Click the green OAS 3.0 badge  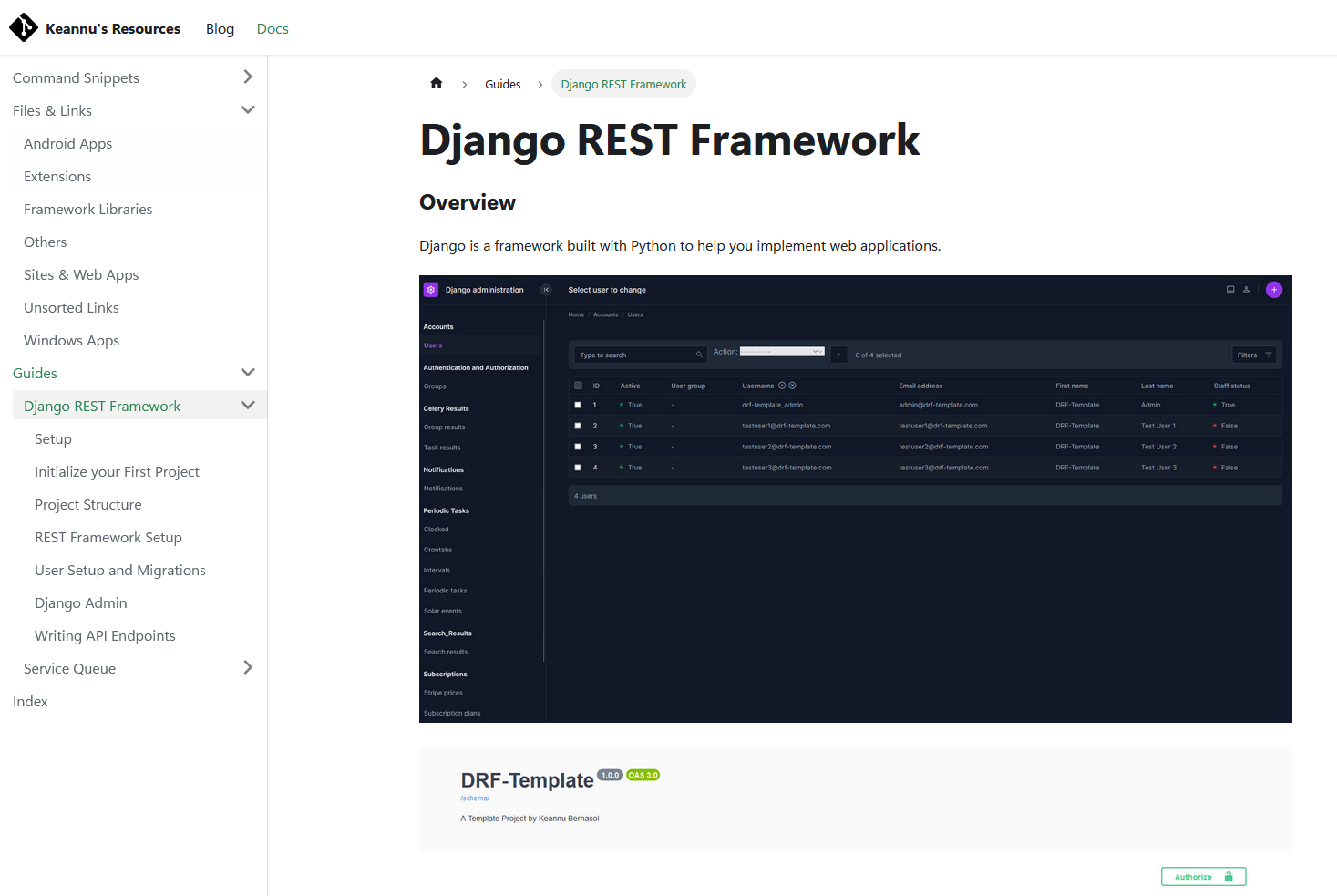tap(643, 775)
